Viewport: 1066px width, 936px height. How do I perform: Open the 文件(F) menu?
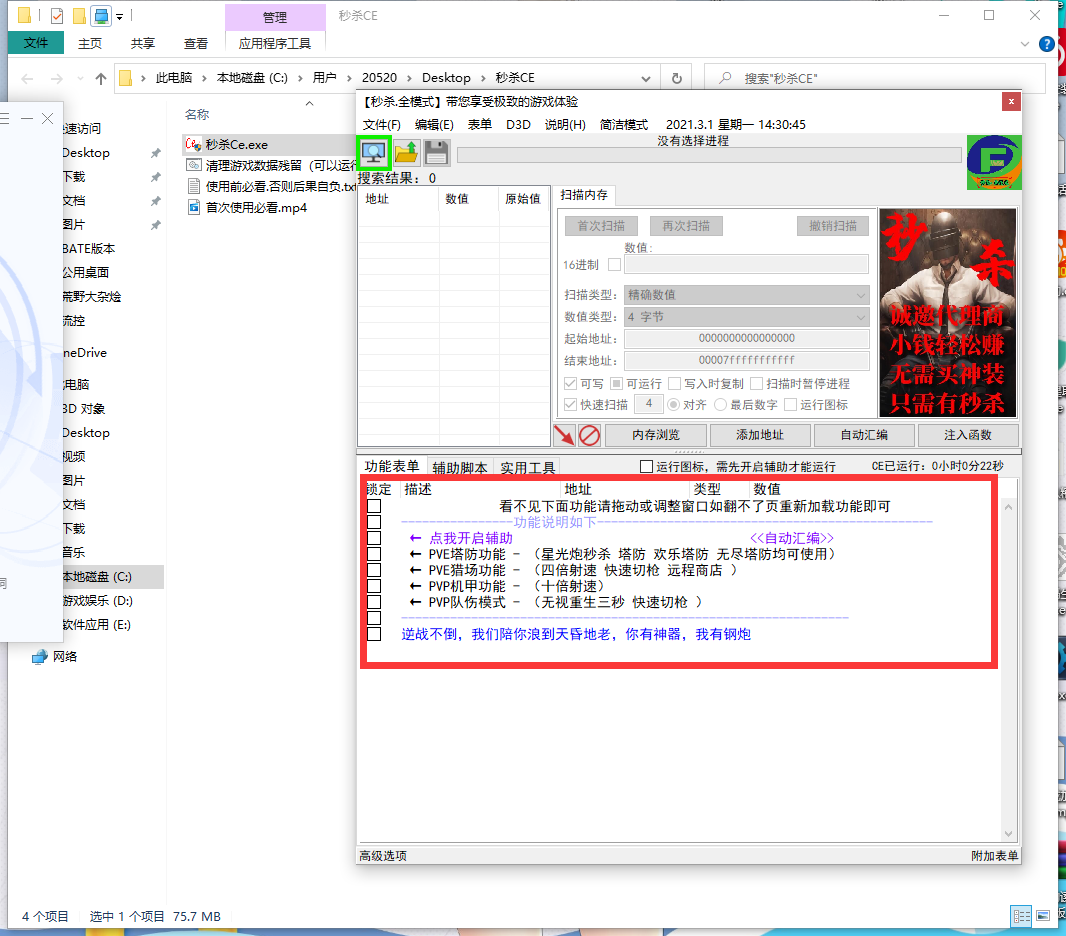(x=381, y=125)
